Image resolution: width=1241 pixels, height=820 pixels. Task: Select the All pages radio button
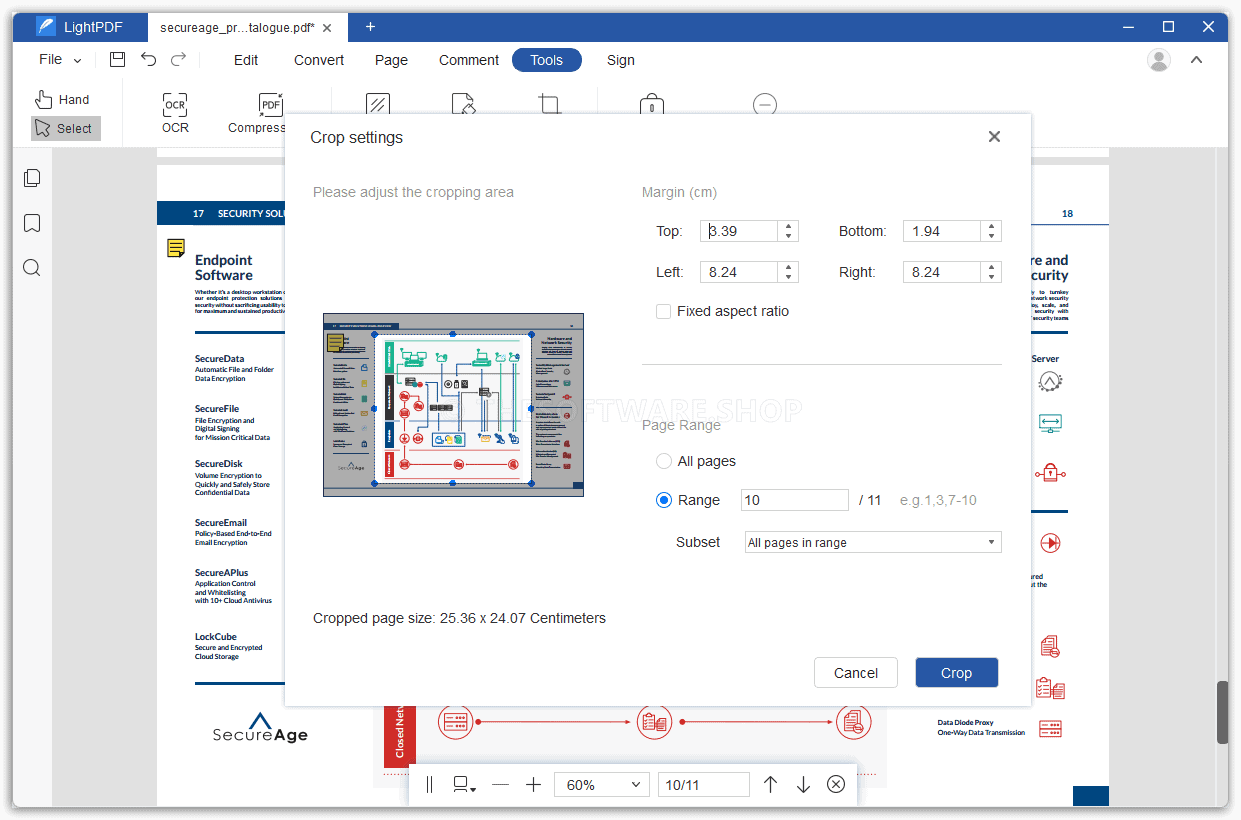point(664,461)
